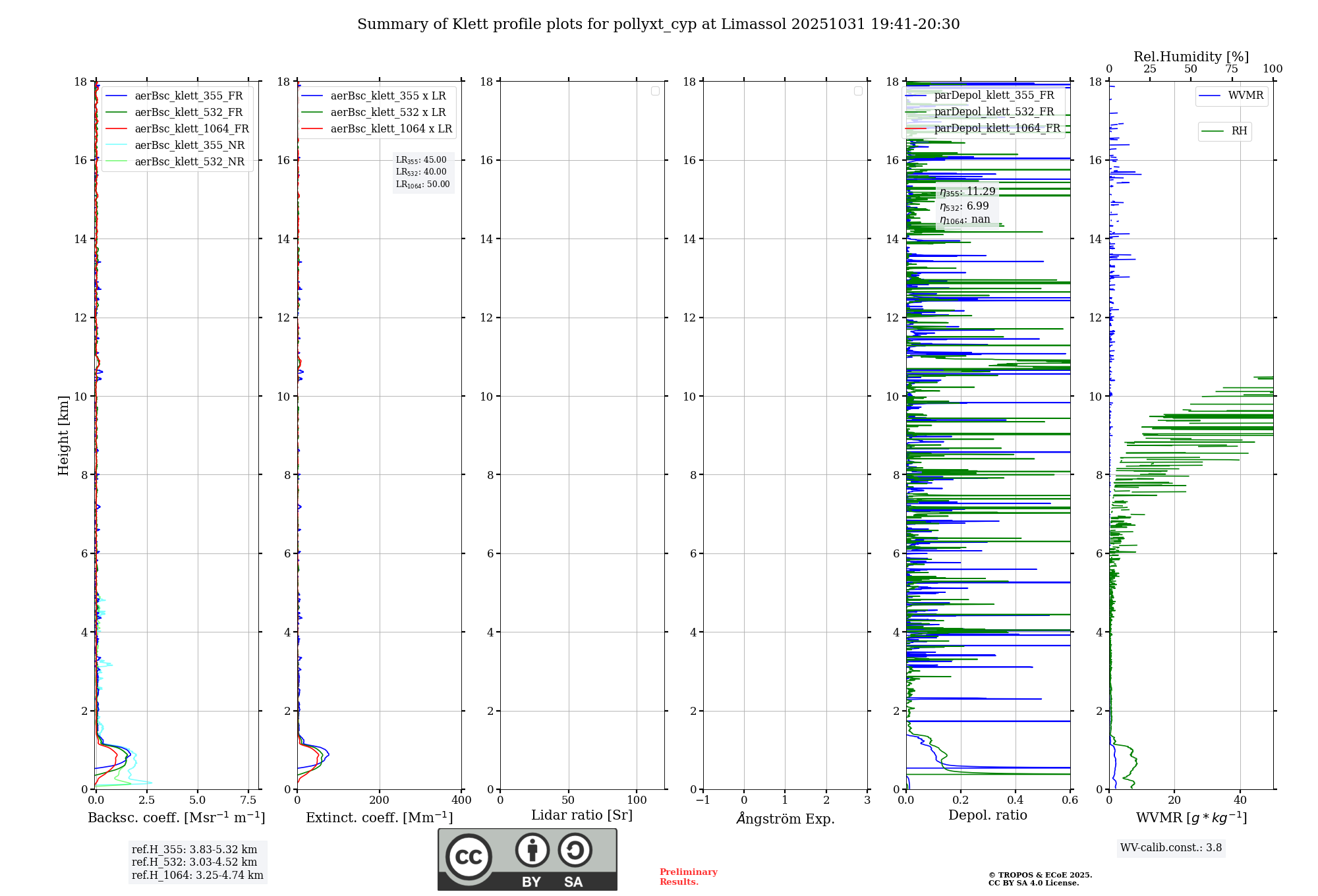Click the green RH legend line marker
This screenshot has width=1318, height=896.
[1213, 131]
